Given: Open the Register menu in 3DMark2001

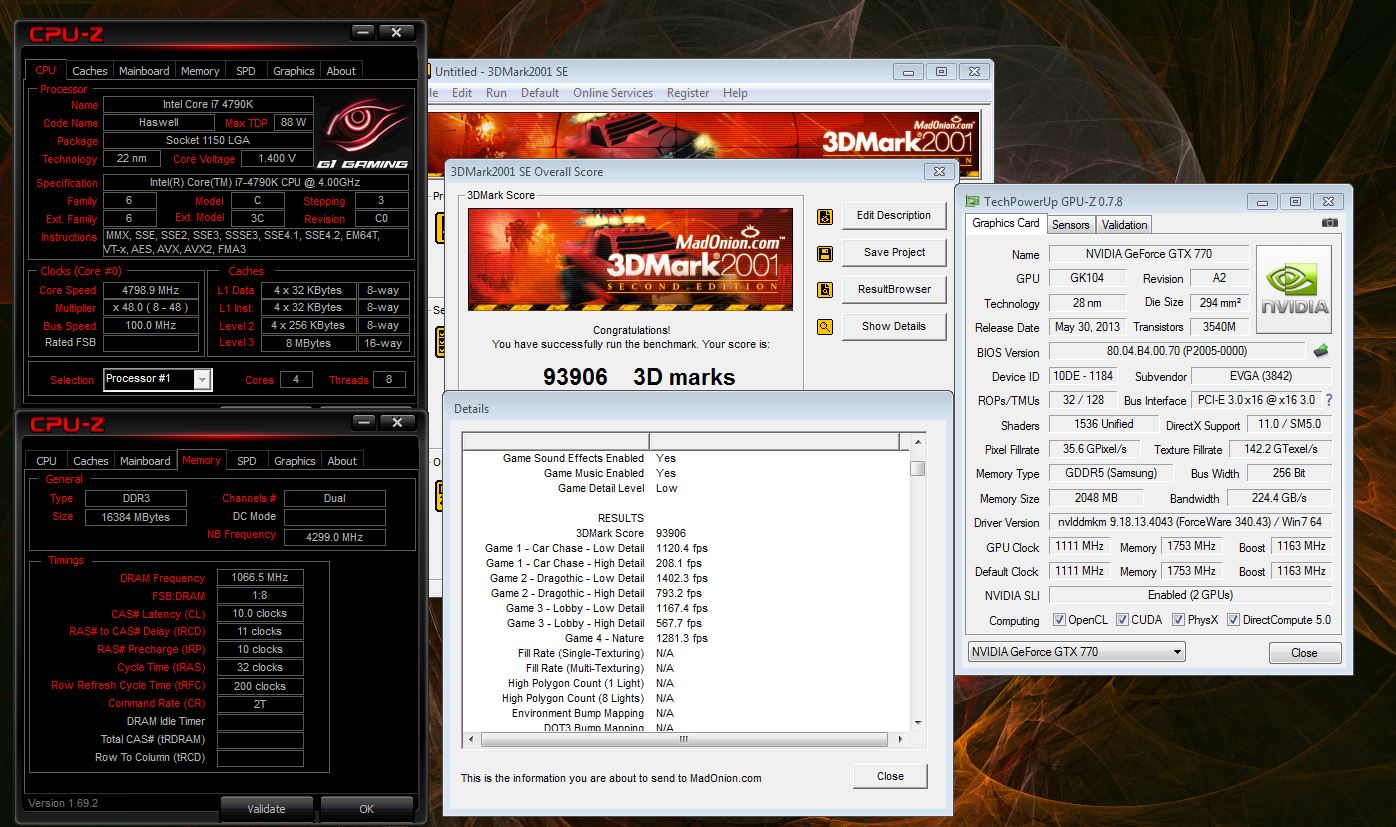Looking at the screenshot, I should coord(688,93).
